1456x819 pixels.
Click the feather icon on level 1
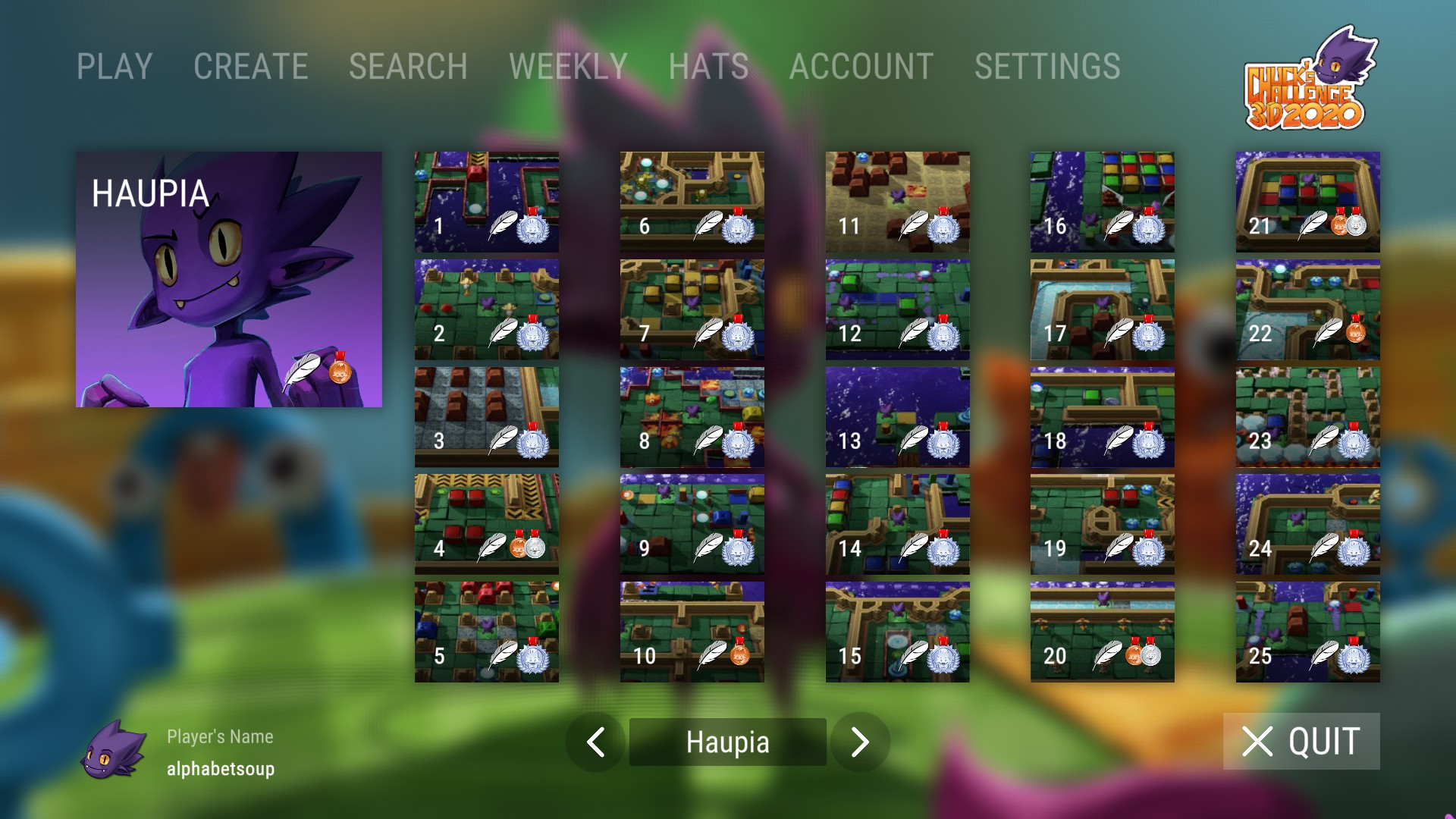point(503,225)
